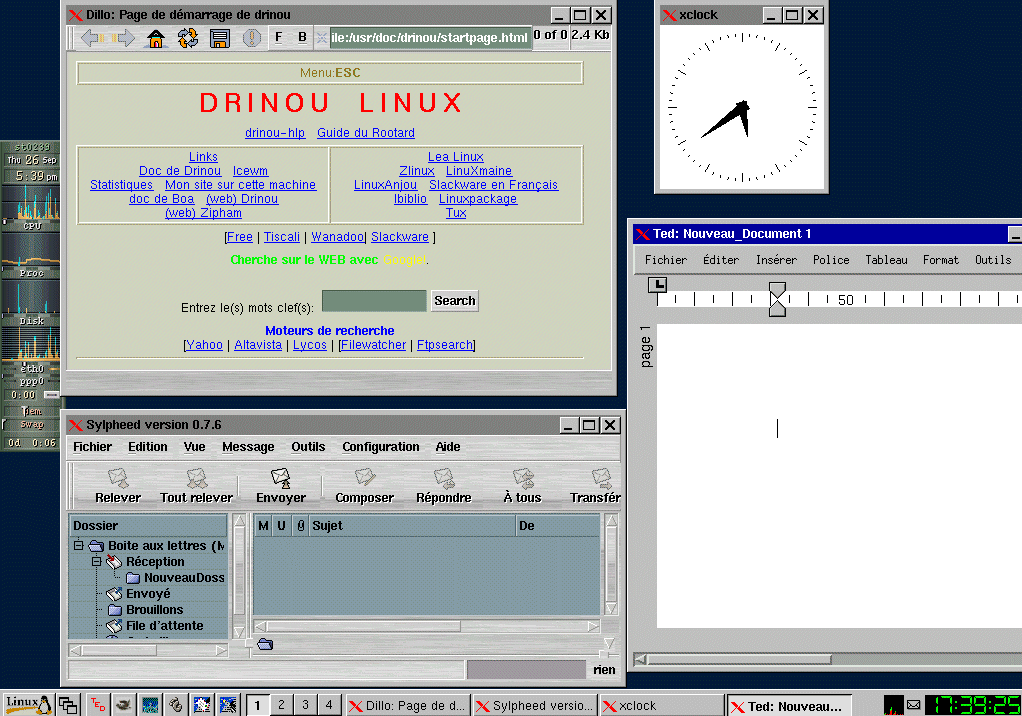Open the Linux start menu button

coord(28,704)
